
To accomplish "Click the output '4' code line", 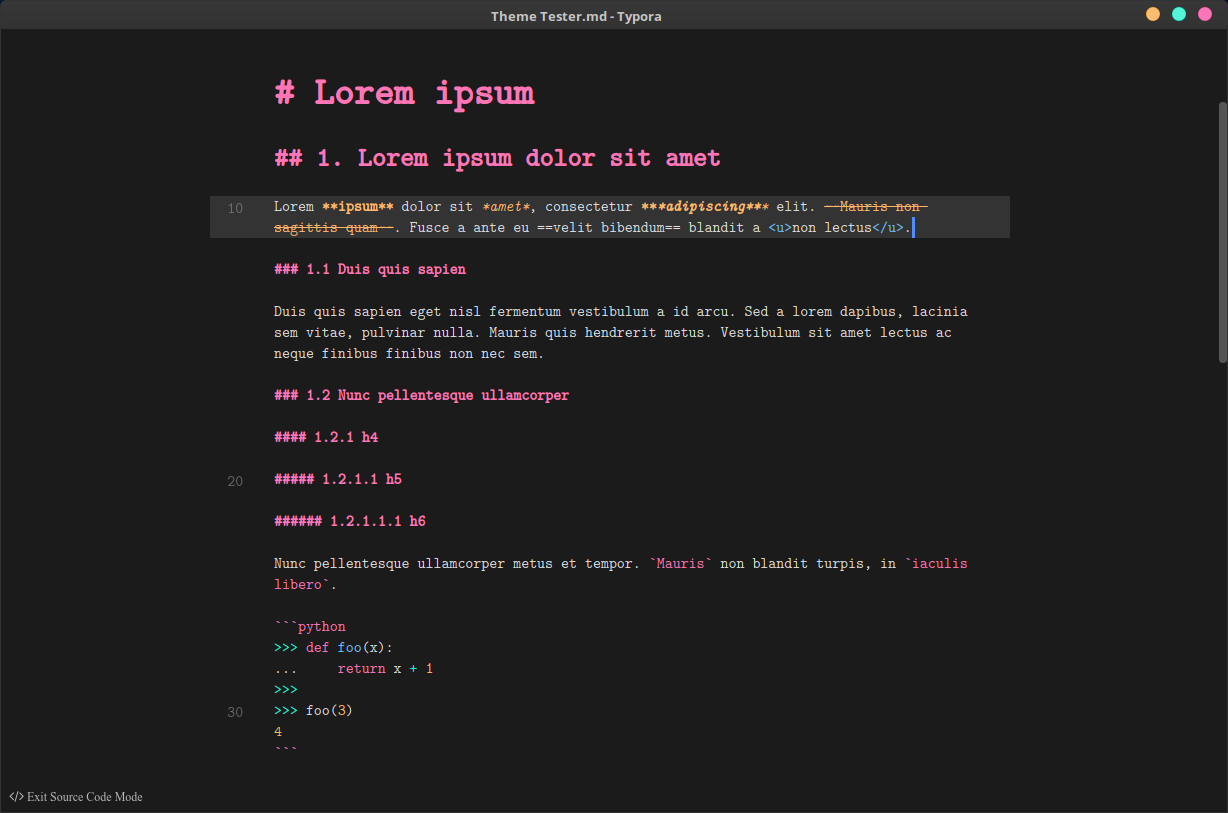I will pyautogui.click(x=278, y=732).
